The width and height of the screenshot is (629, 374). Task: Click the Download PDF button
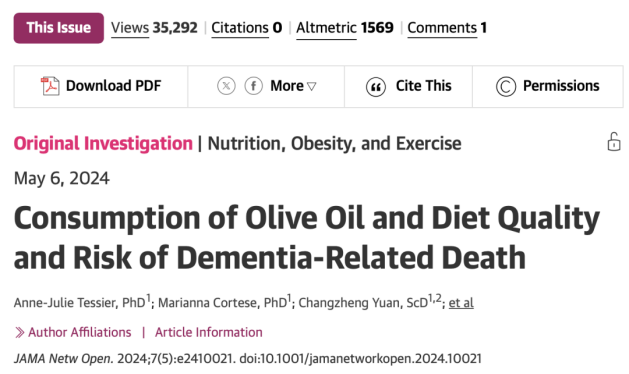(101, 87)
